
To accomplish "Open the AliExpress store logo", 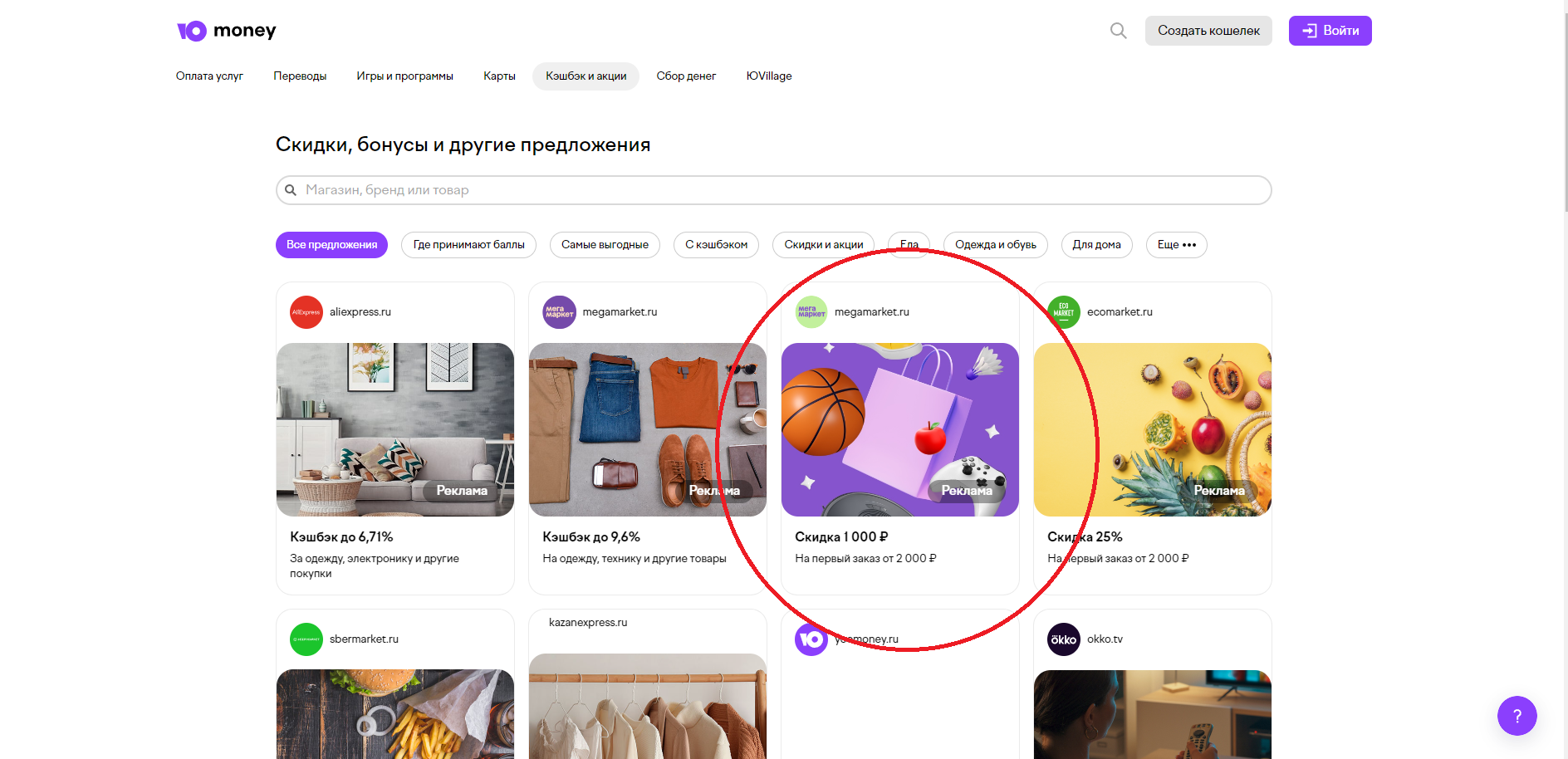I will point(306,312).
